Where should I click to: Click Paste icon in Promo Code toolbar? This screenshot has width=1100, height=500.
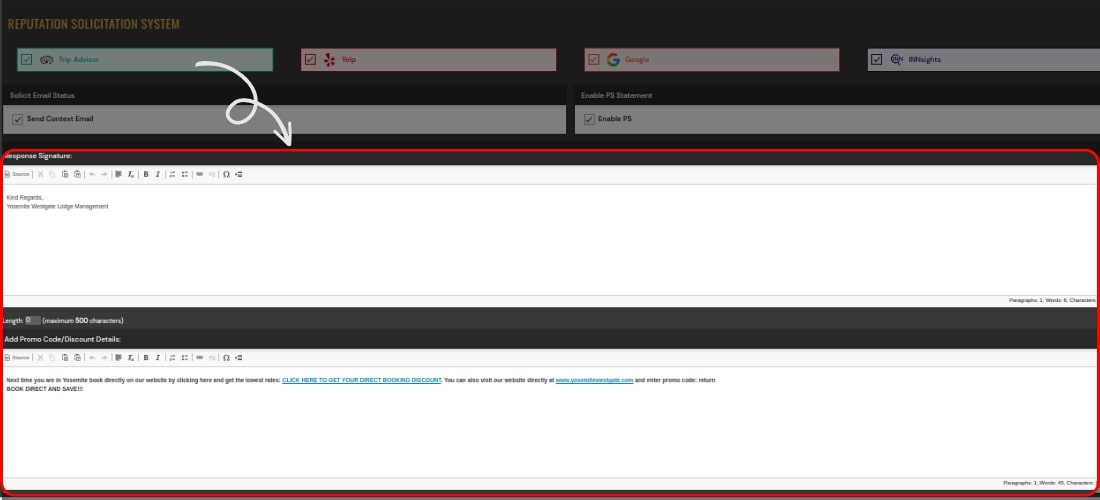click(65, 358)
